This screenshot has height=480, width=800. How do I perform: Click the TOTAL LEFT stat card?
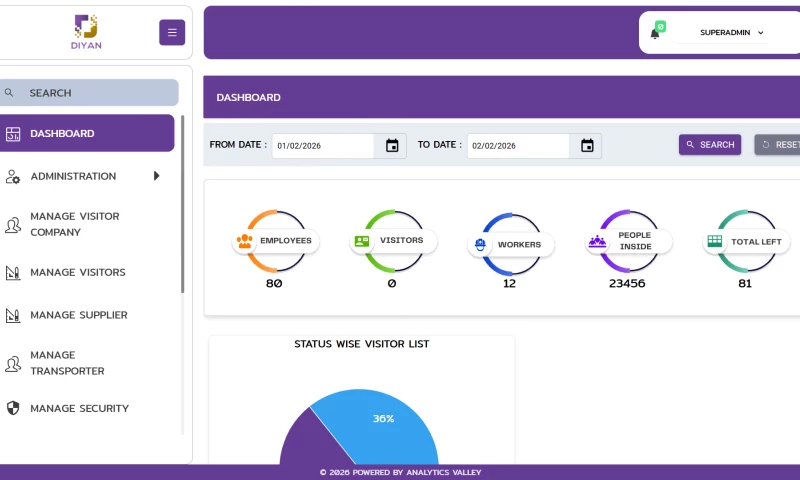point(747,241)
